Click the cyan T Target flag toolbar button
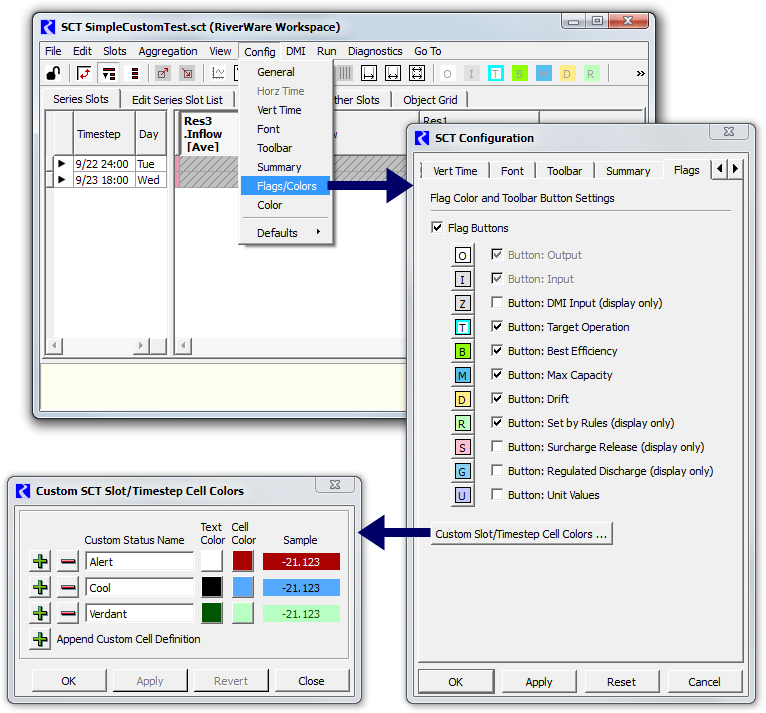The height and width of the screenshot is (713, 766). 495,74
